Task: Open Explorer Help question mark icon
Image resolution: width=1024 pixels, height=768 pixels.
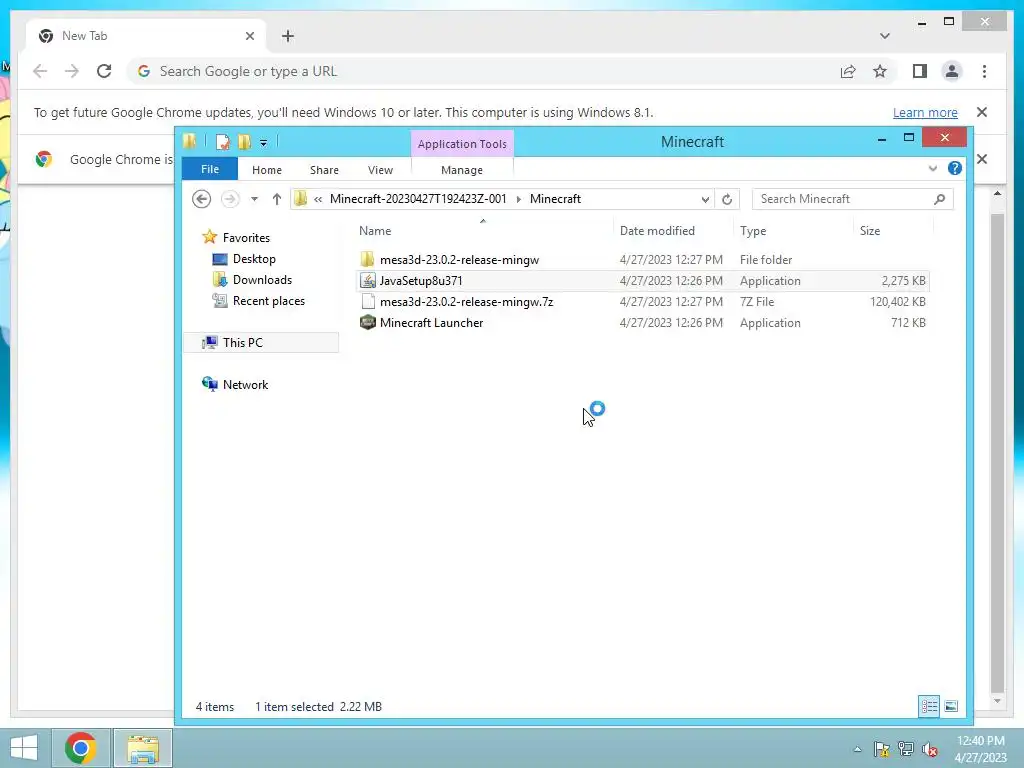Action: (954, 168)
